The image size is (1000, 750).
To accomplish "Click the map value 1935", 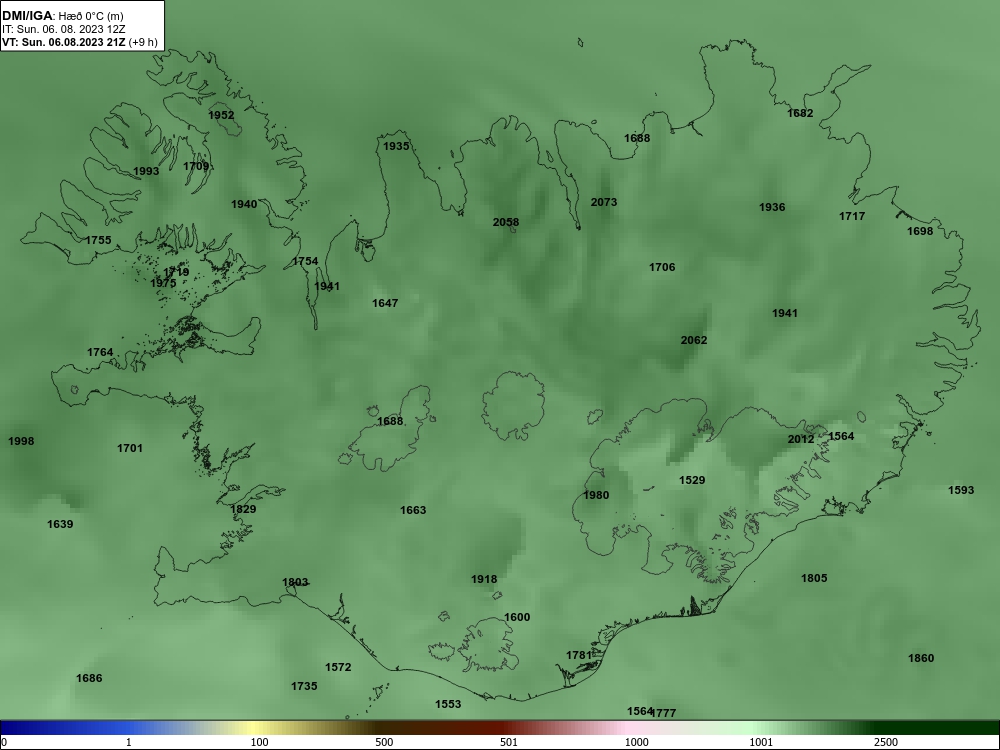I will pos(396,146).
